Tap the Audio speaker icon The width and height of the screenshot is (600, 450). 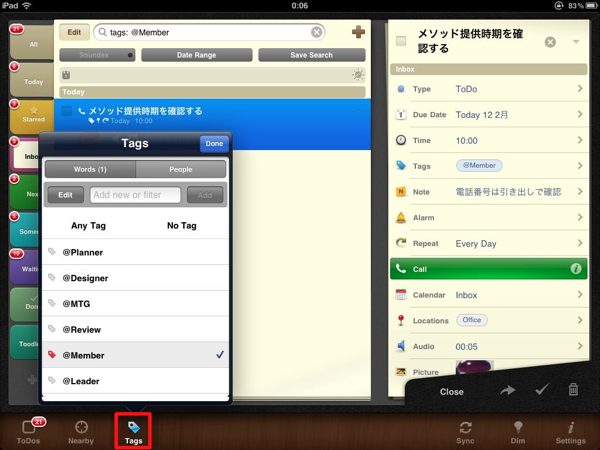click(x=401, y=346)
